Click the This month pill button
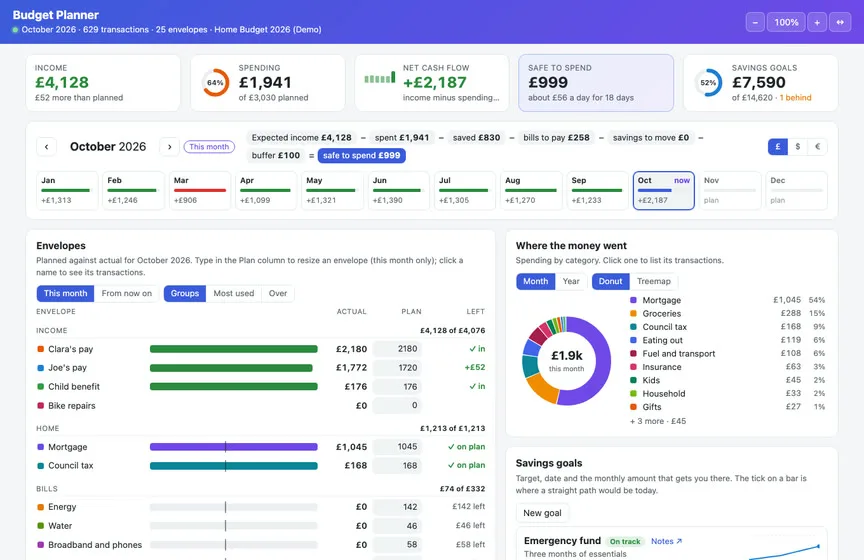864x560 pixels. click(x=209, y=147)
